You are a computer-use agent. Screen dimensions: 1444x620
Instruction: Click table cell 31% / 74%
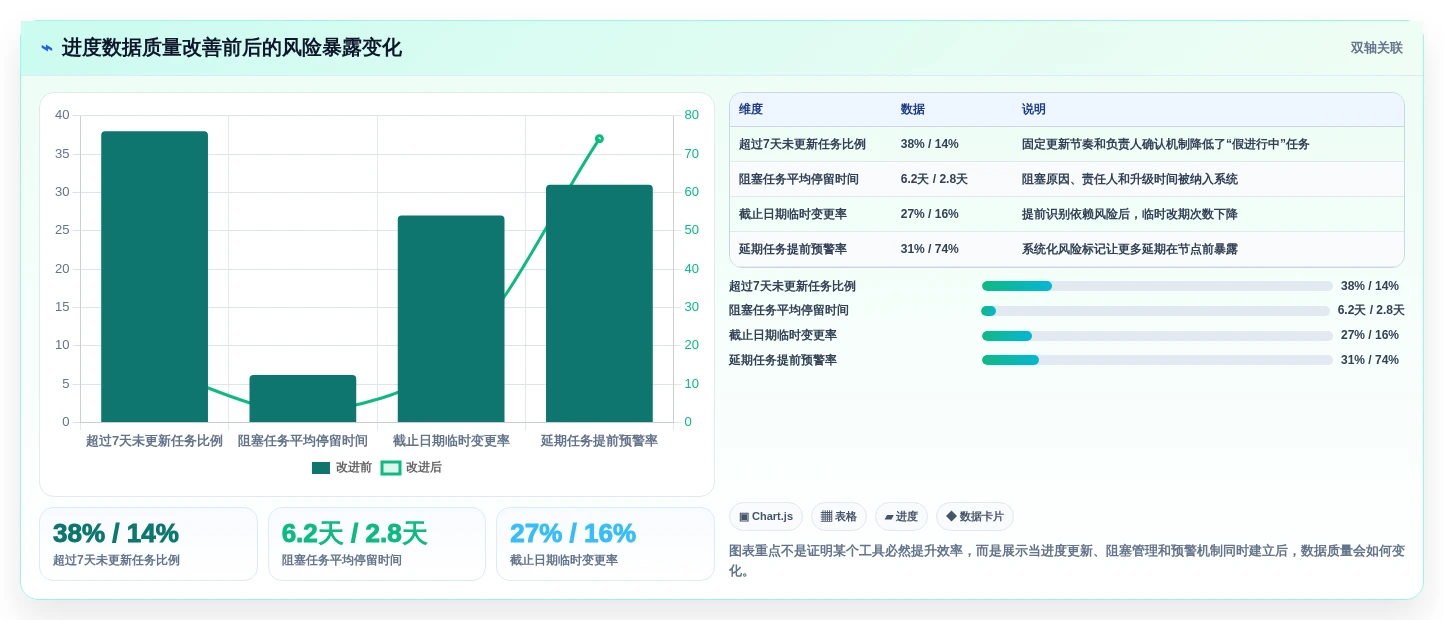930,249
